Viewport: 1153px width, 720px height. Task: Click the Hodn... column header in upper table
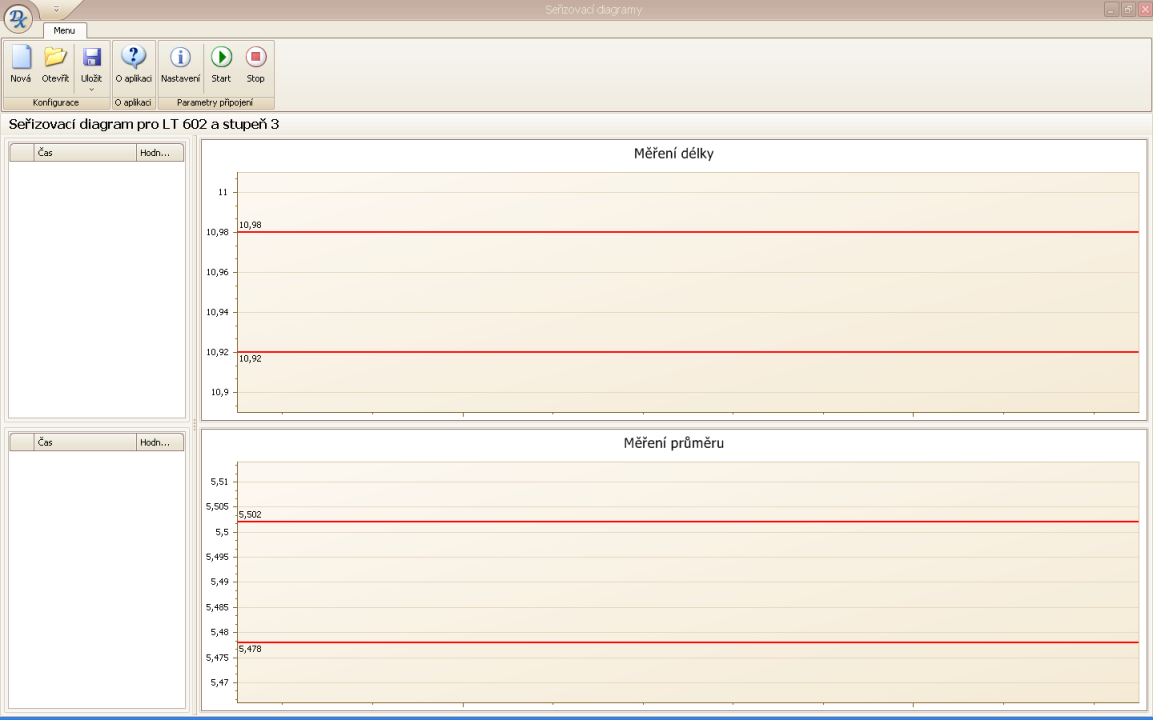click(160, 153)
